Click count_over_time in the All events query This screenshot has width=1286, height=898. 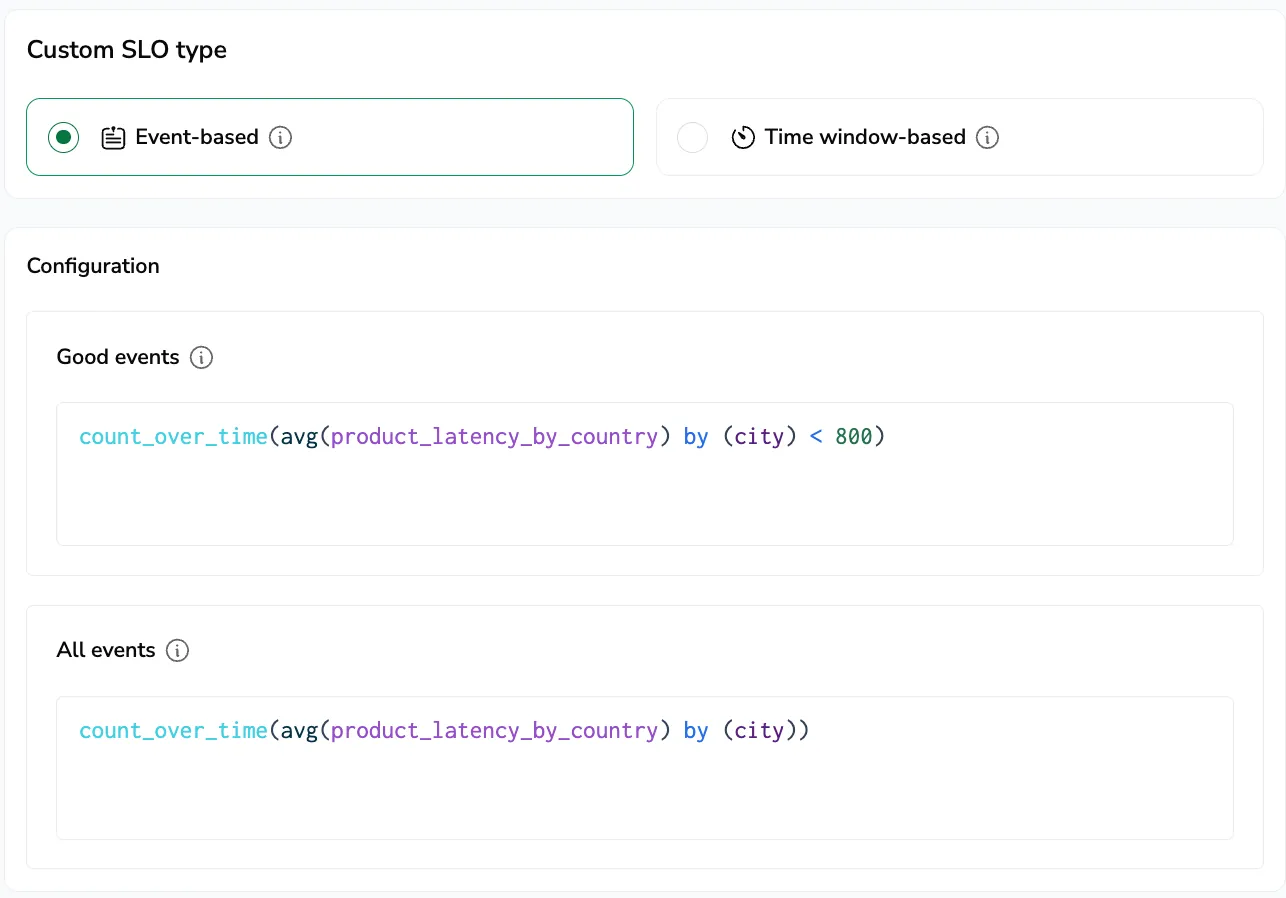point(173,731)
